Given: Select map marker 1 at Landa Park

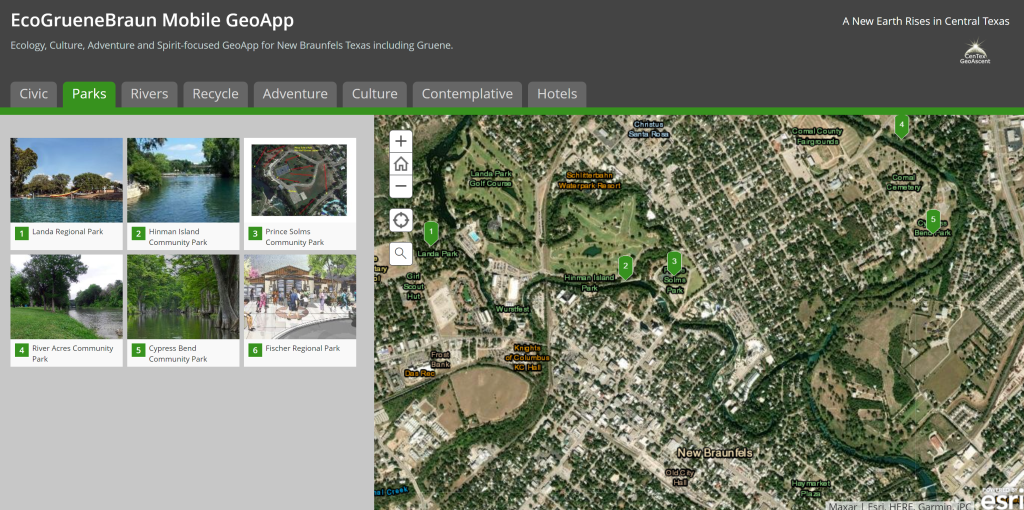Looking at the screenshot, I should [431, 232].
